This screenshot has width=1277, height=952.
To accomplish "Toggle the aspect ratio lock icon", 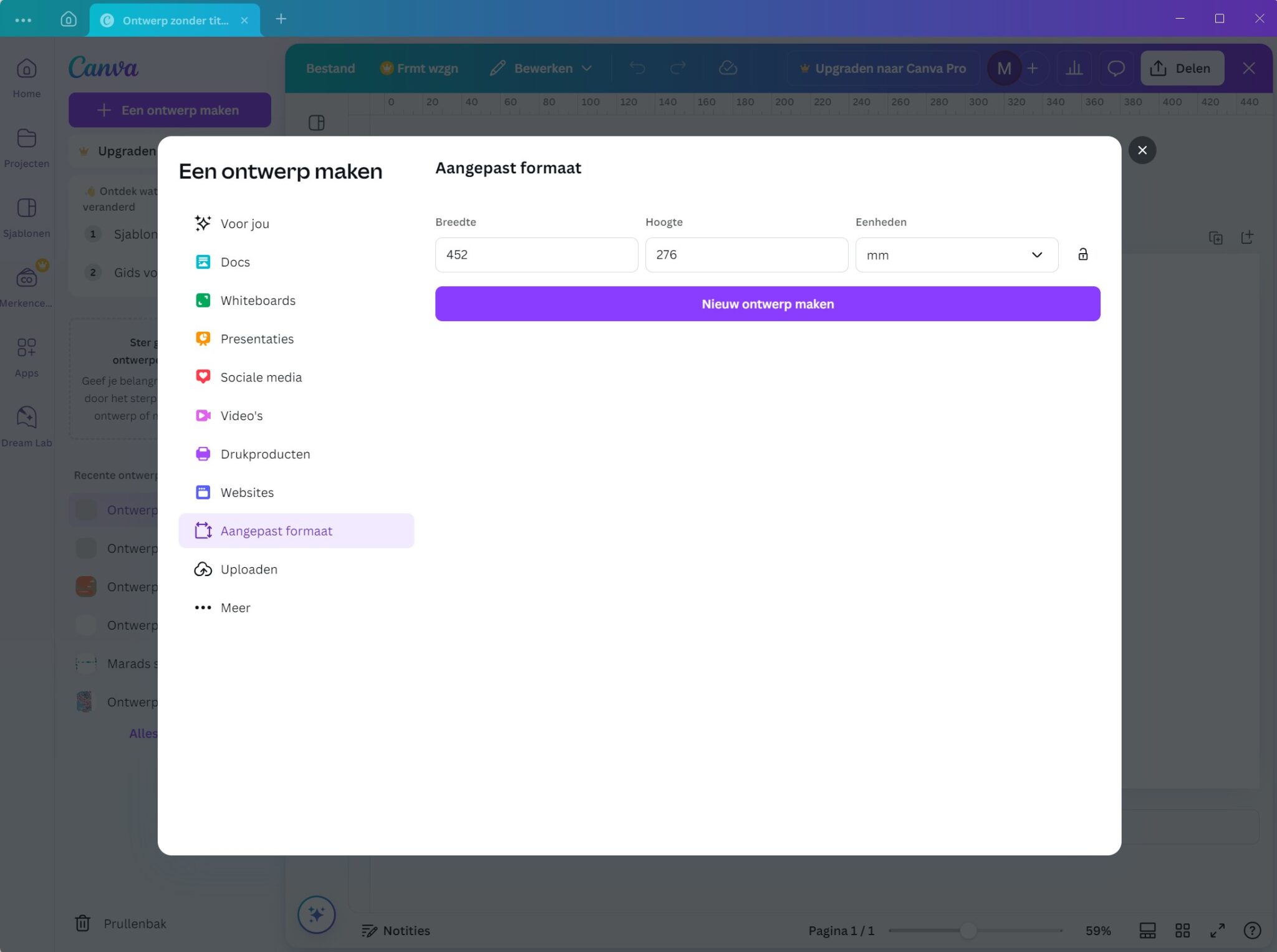I will coord(1082,254).
